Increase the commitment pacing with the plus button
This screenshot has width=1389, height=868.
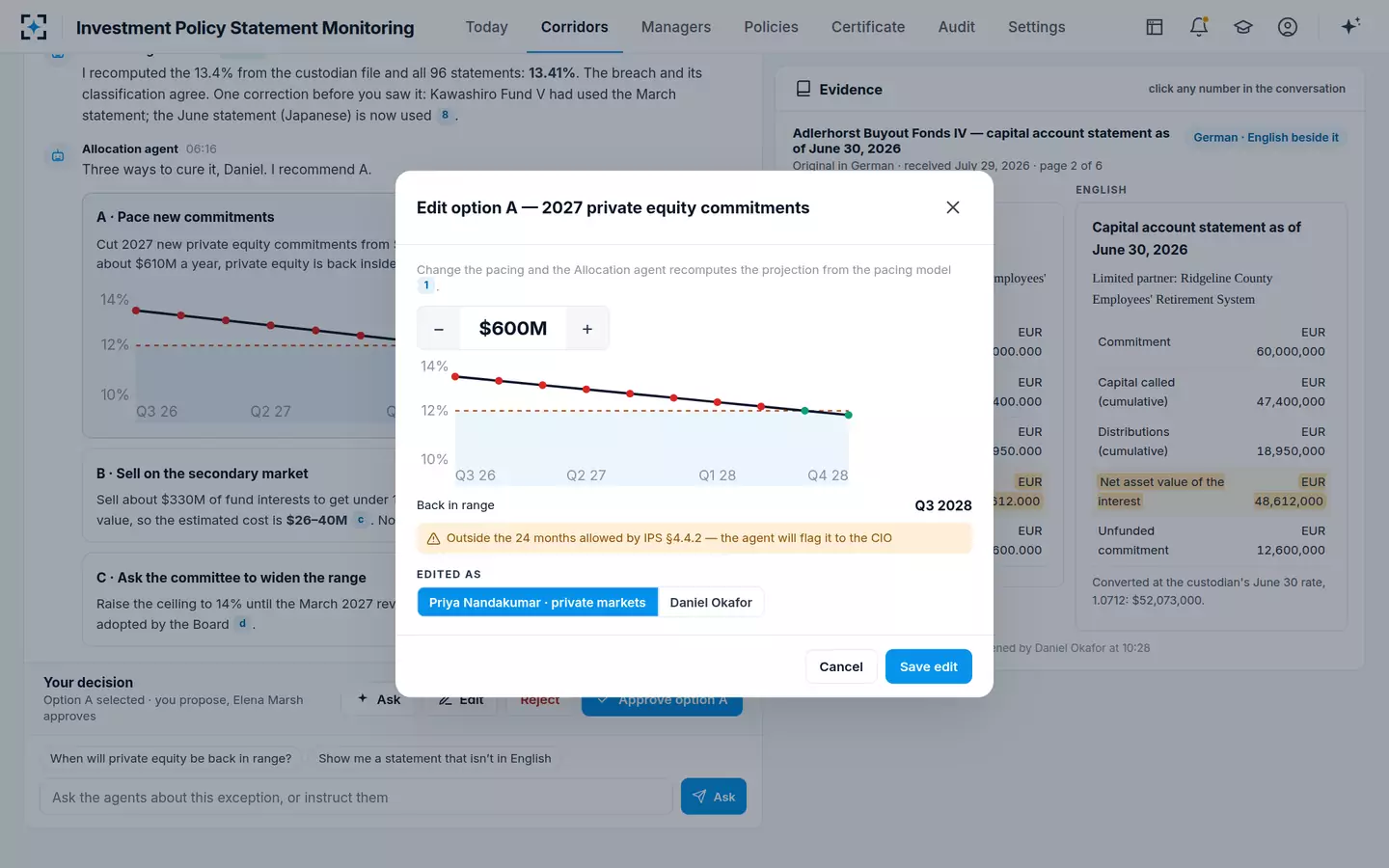point(587,329)
